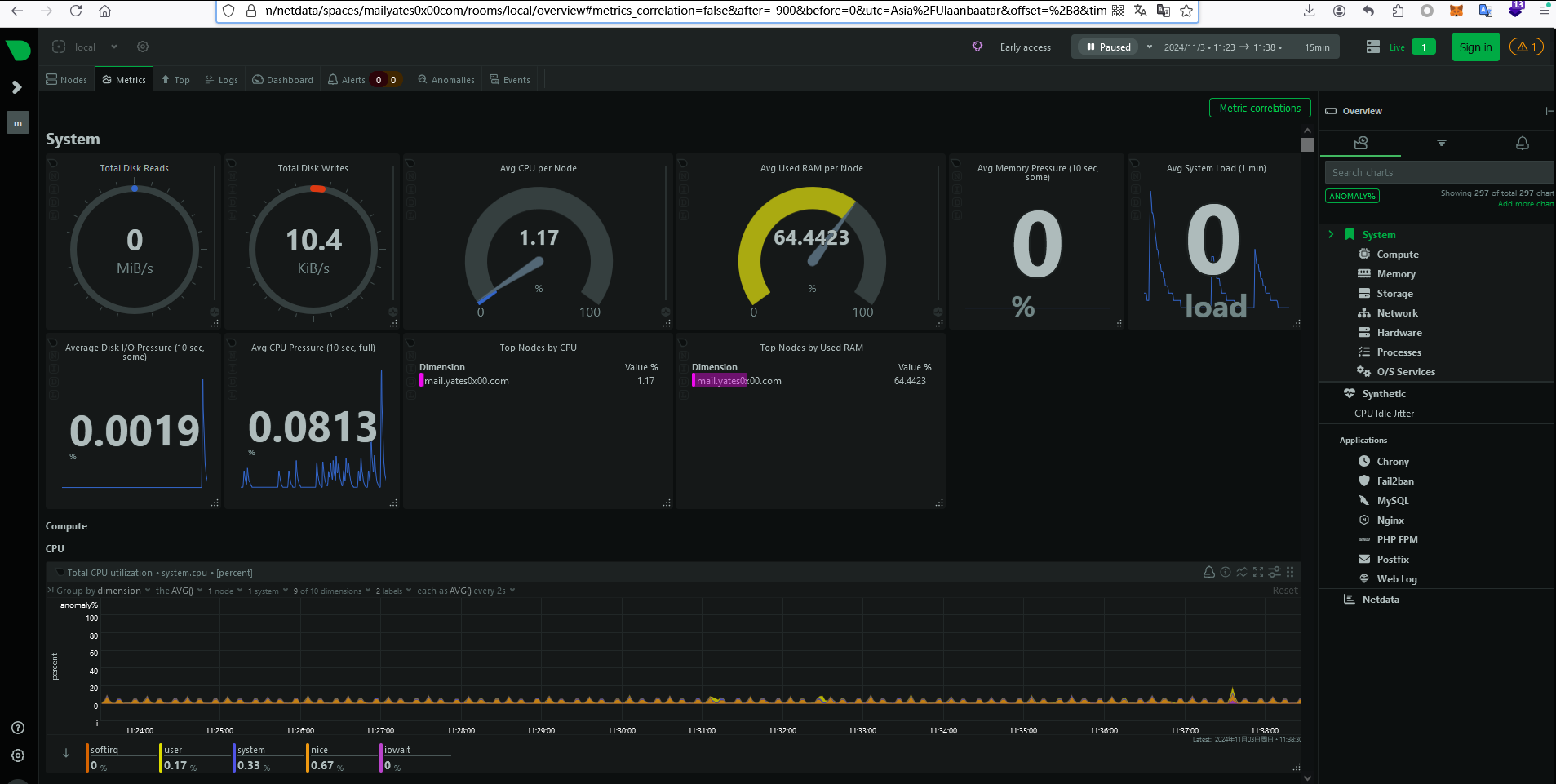
Task: Open Chrony application charts
Action: [1393, 462]
